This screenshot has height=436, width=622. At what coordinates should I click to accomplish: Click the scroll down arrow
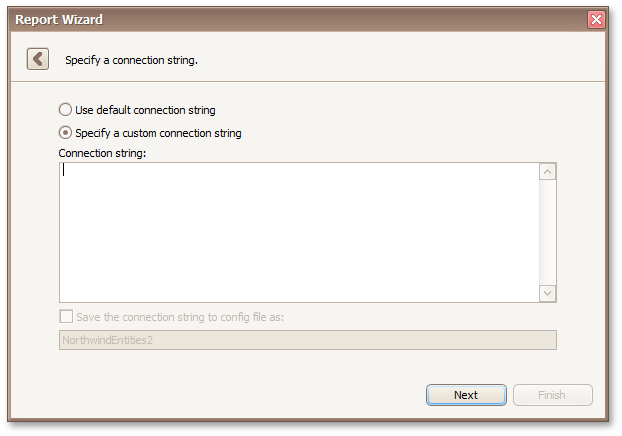(547, 293)
